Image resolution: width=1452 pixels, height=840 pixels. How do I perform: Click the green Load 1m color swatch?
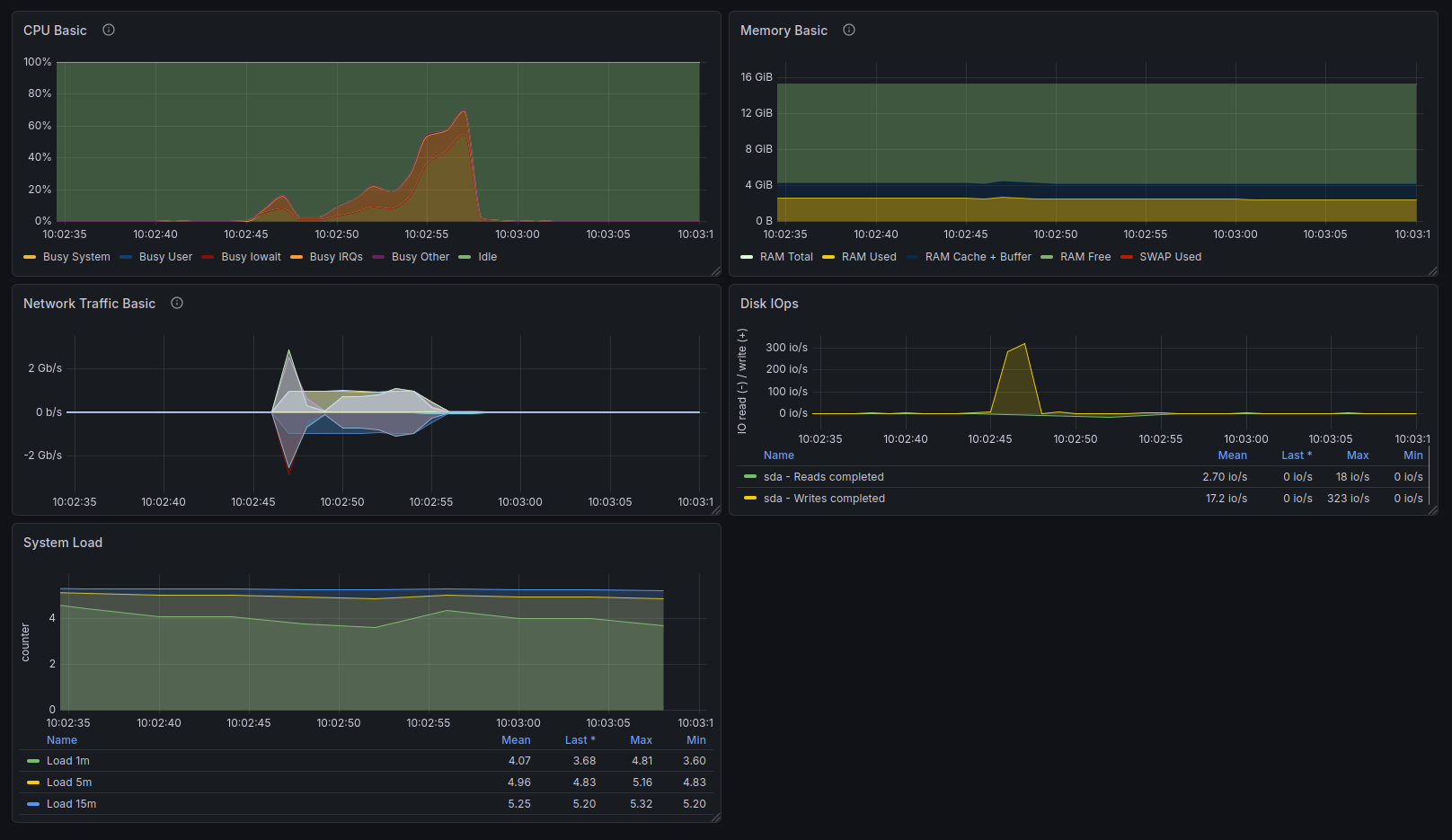pos(33,761)
